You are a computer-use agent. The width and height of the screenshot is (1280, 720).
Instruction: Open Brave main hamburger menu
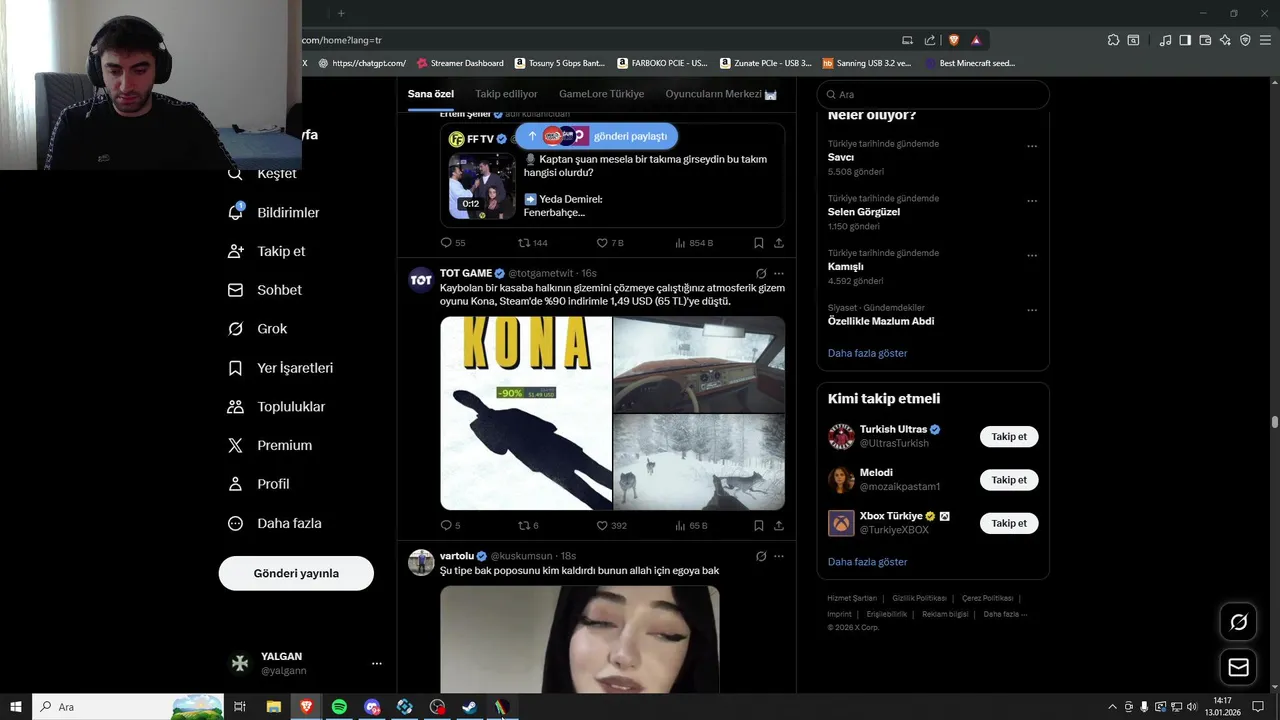1265,40
